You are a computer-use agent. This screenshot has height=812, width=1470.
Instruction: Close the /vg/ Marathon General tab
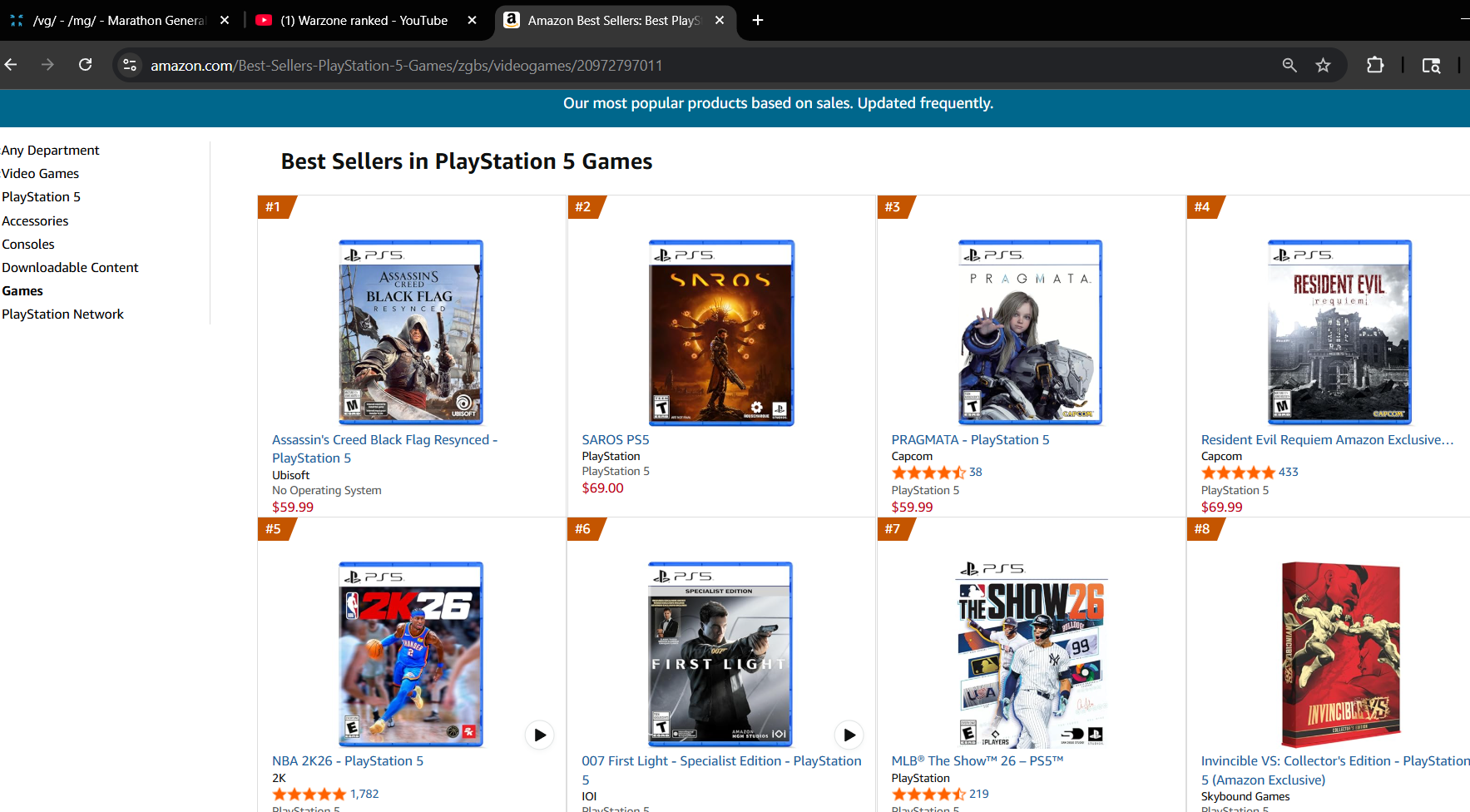(225, 20)
